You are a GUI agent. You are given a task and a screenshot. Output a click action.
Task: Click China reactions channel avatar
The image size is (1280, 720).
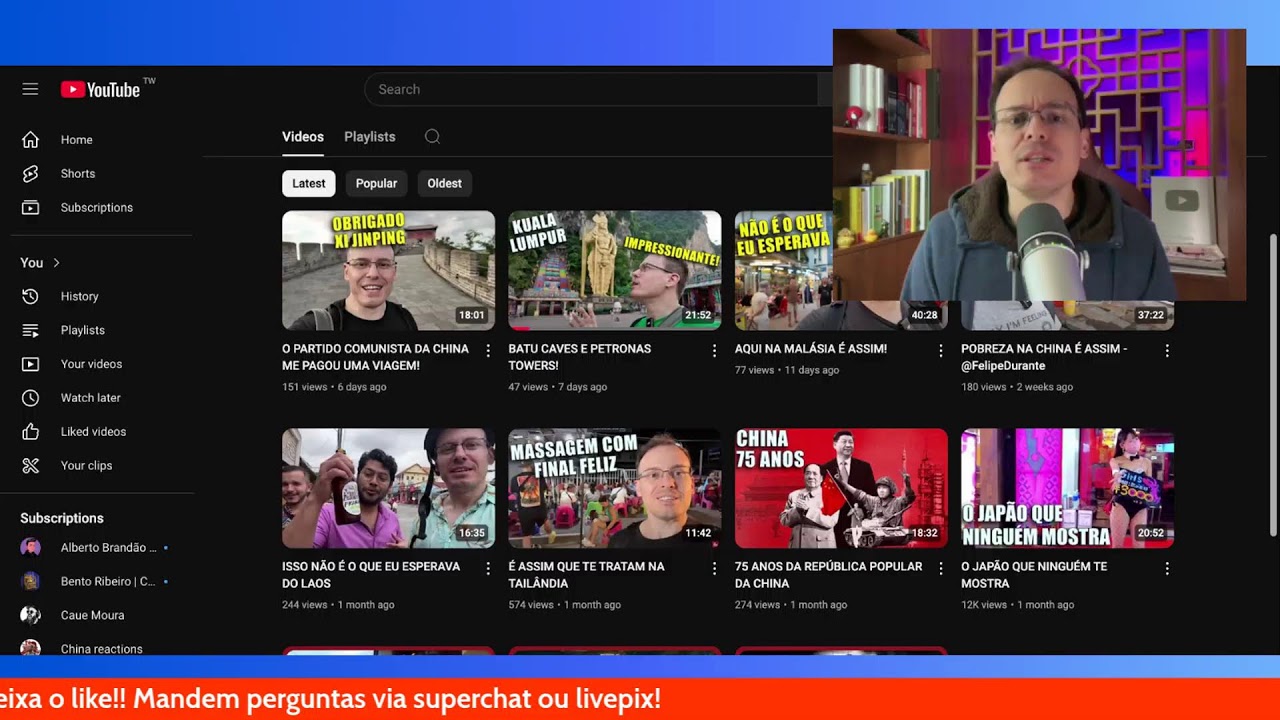coord(30,648)
